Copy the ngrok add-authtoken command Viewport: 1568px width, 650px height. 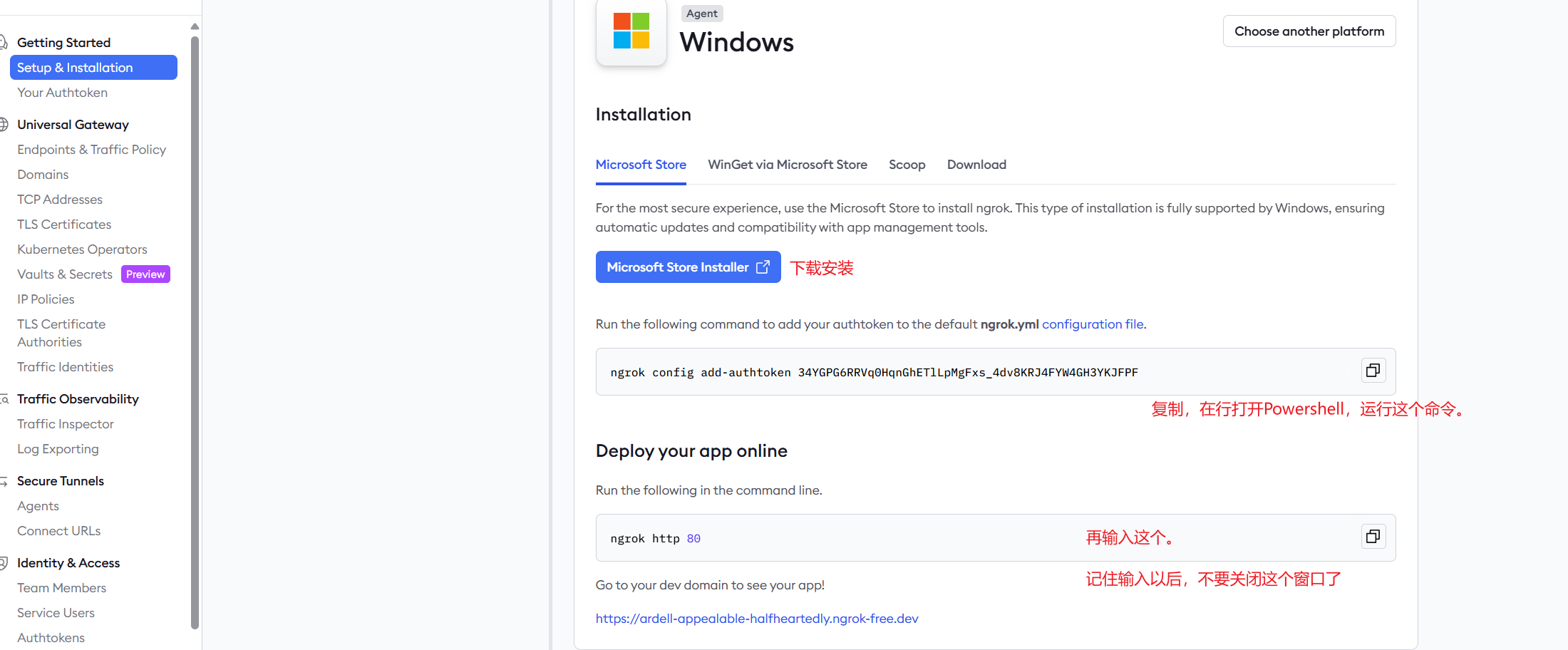[1373, 371]
